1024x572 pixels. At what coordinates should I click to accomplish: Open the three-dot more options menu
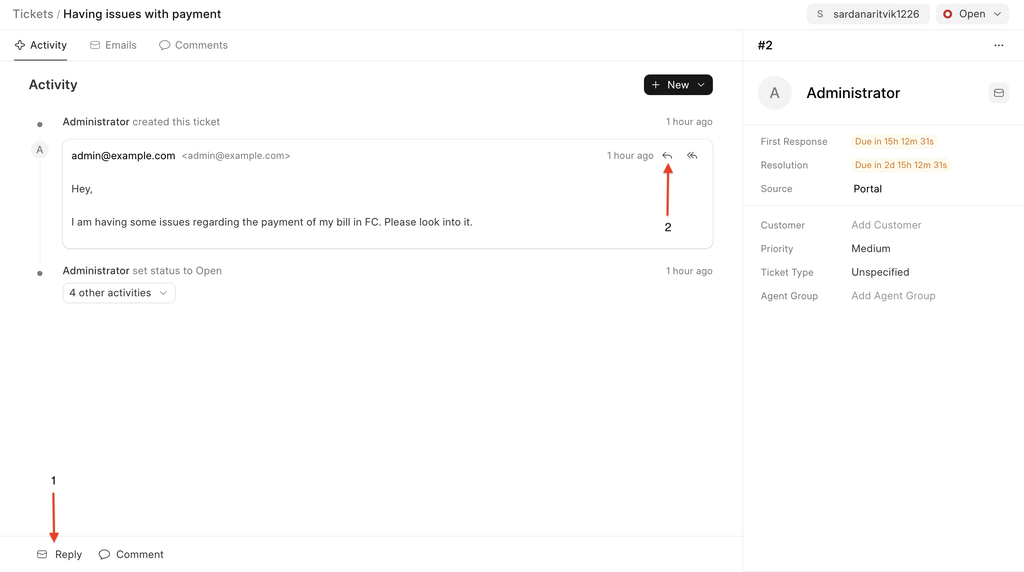point(998,46)
